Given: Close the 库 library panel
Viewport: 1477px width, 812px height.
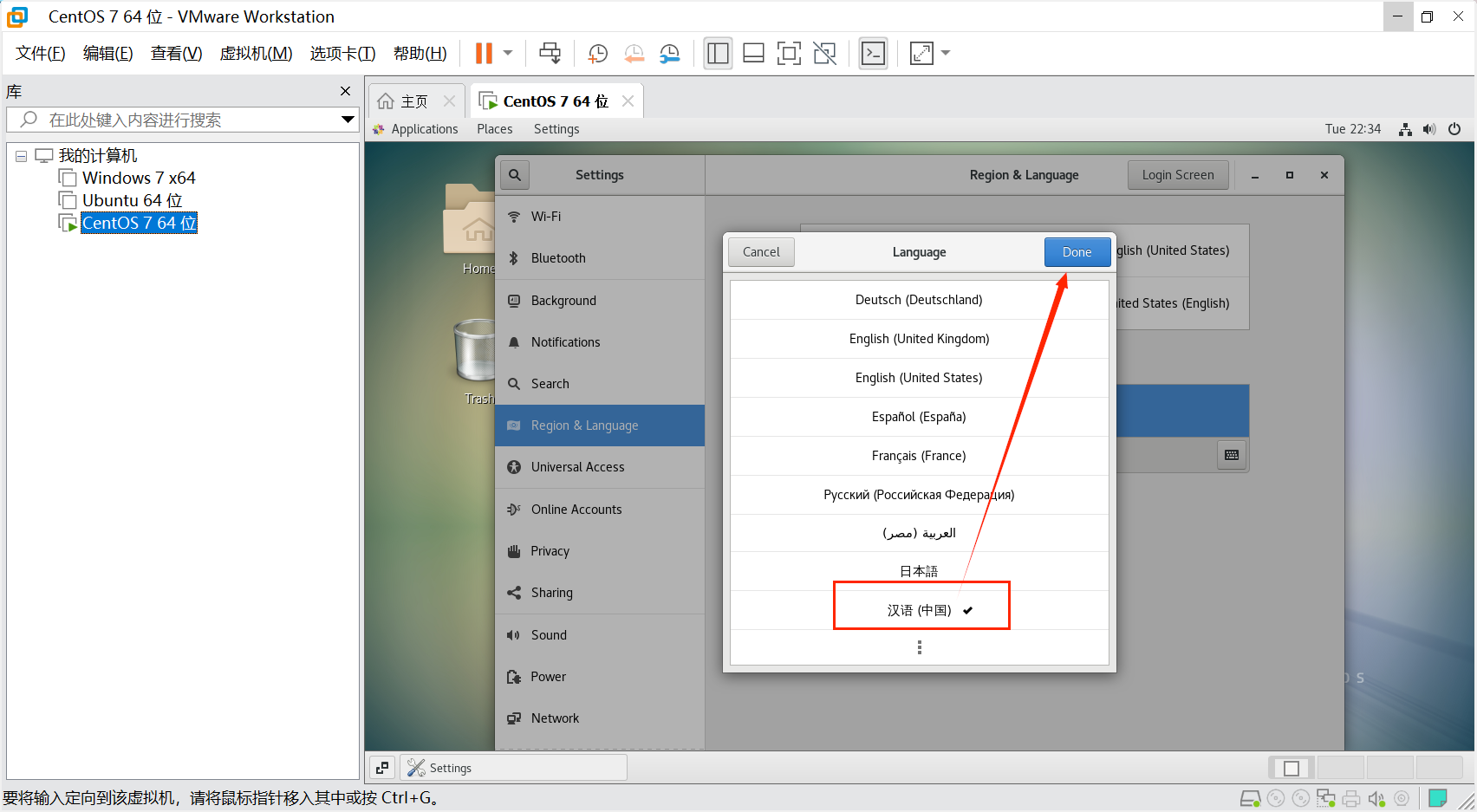Looking at the screenshot, I should tap(345, 91).
